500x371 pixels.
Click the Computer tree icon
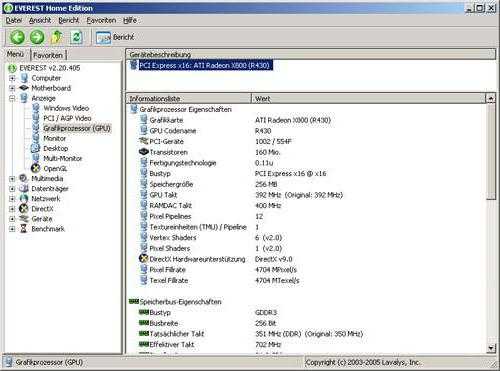tap(24, 78)
